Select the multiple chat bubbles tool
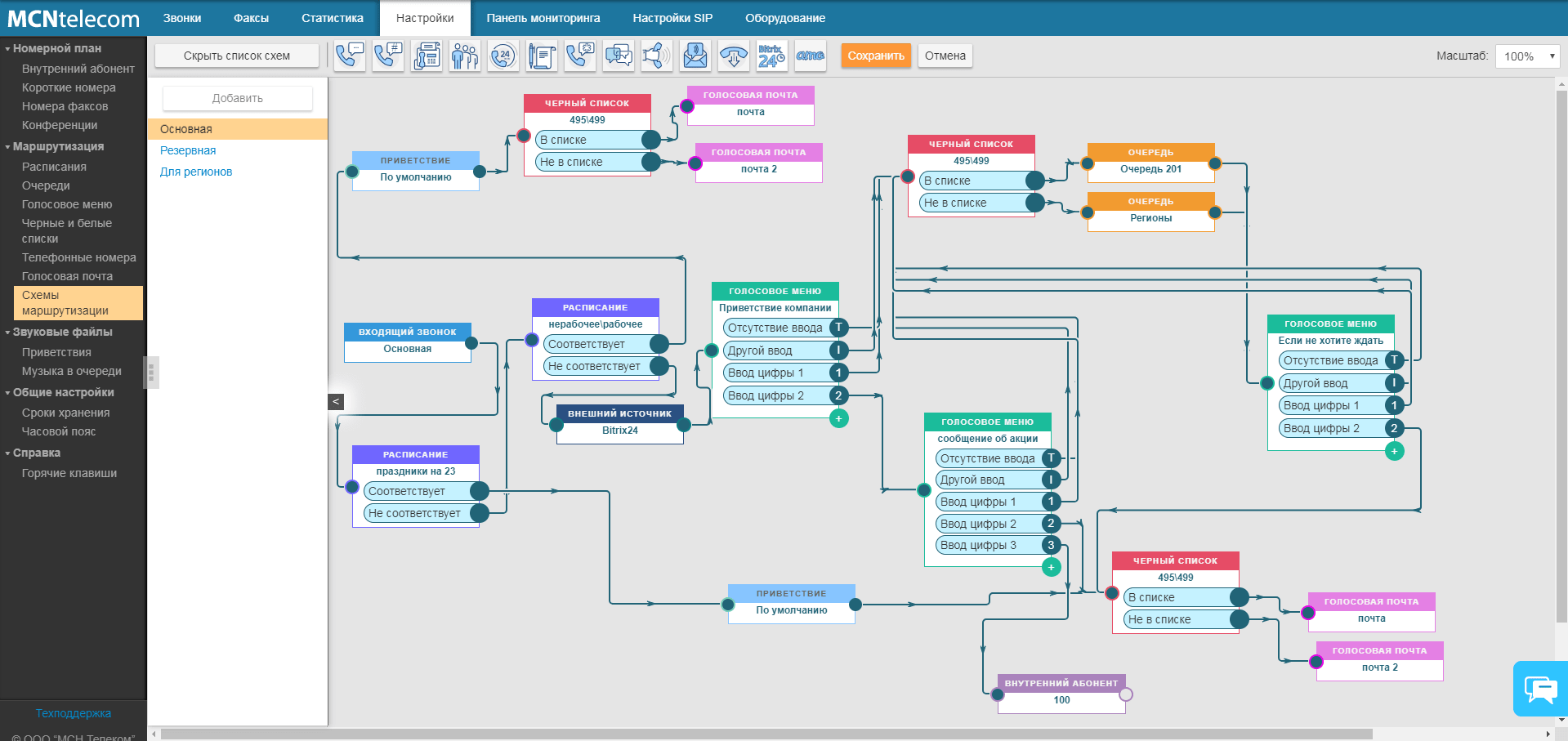1568x741 pixels. pyautogui.click(x=619, y=56)
